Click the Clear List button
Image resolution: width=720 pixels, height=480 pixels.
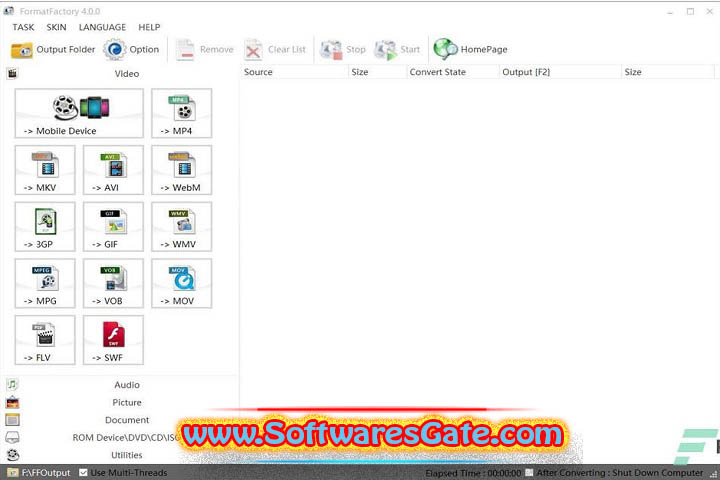(x=275, y=50)
